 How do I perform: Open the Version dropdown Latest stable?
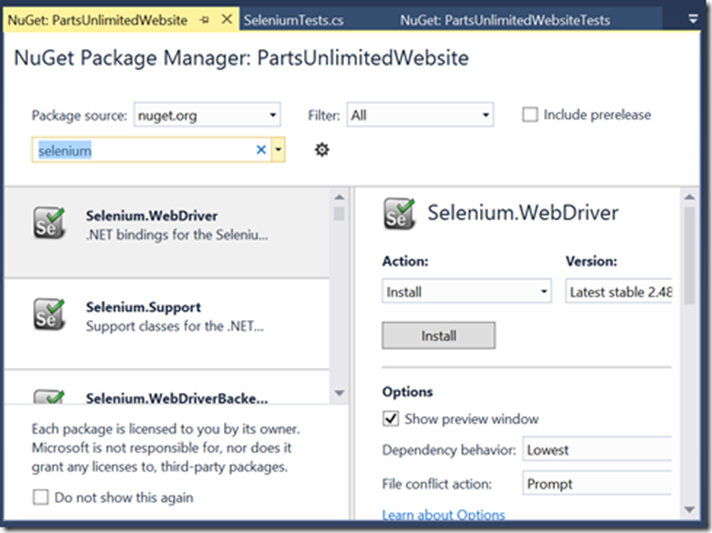pos(618,291)
